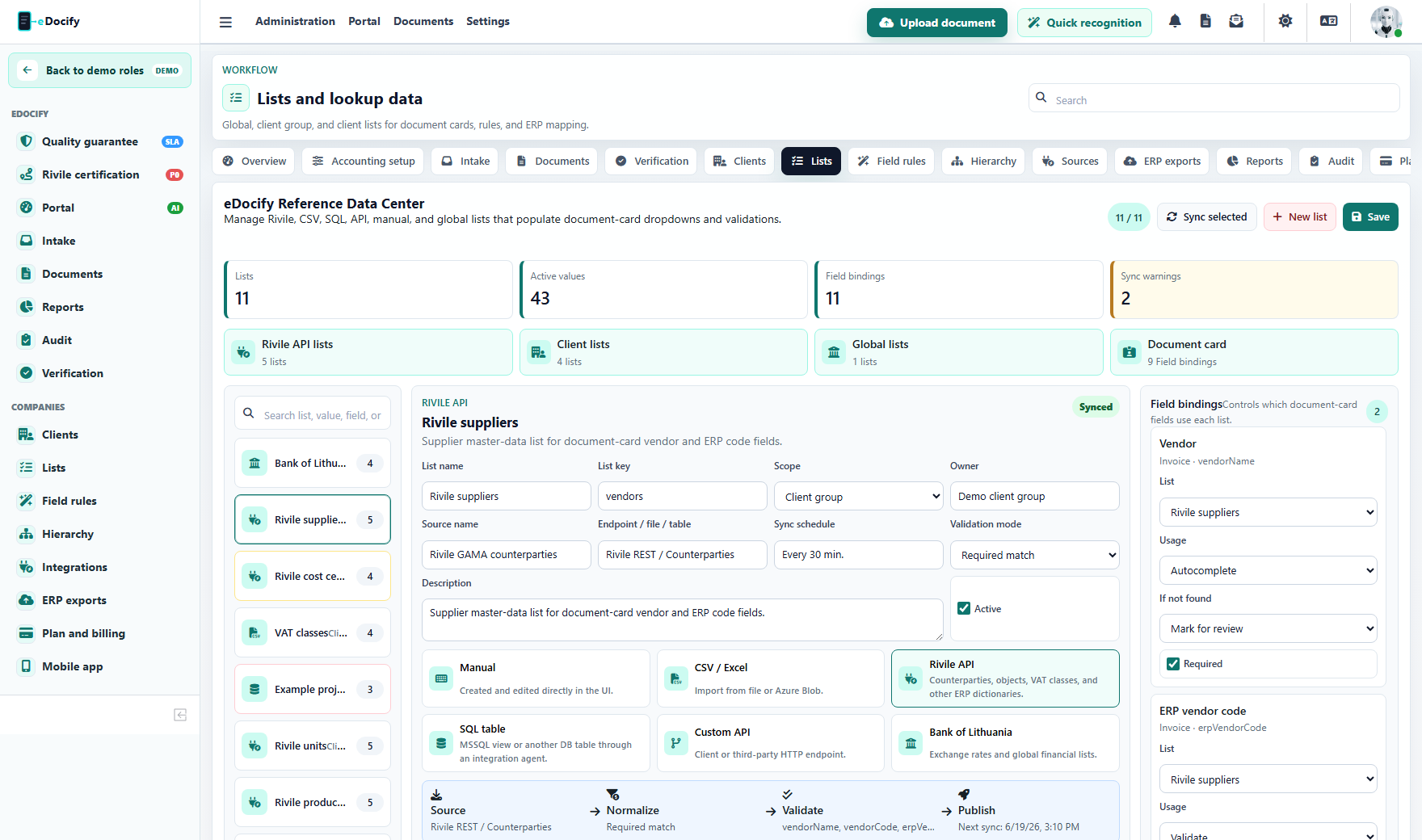The image size is (1422, 840).
Task: Click the Lists and lookup data title icon
Action: pos(236,98)
